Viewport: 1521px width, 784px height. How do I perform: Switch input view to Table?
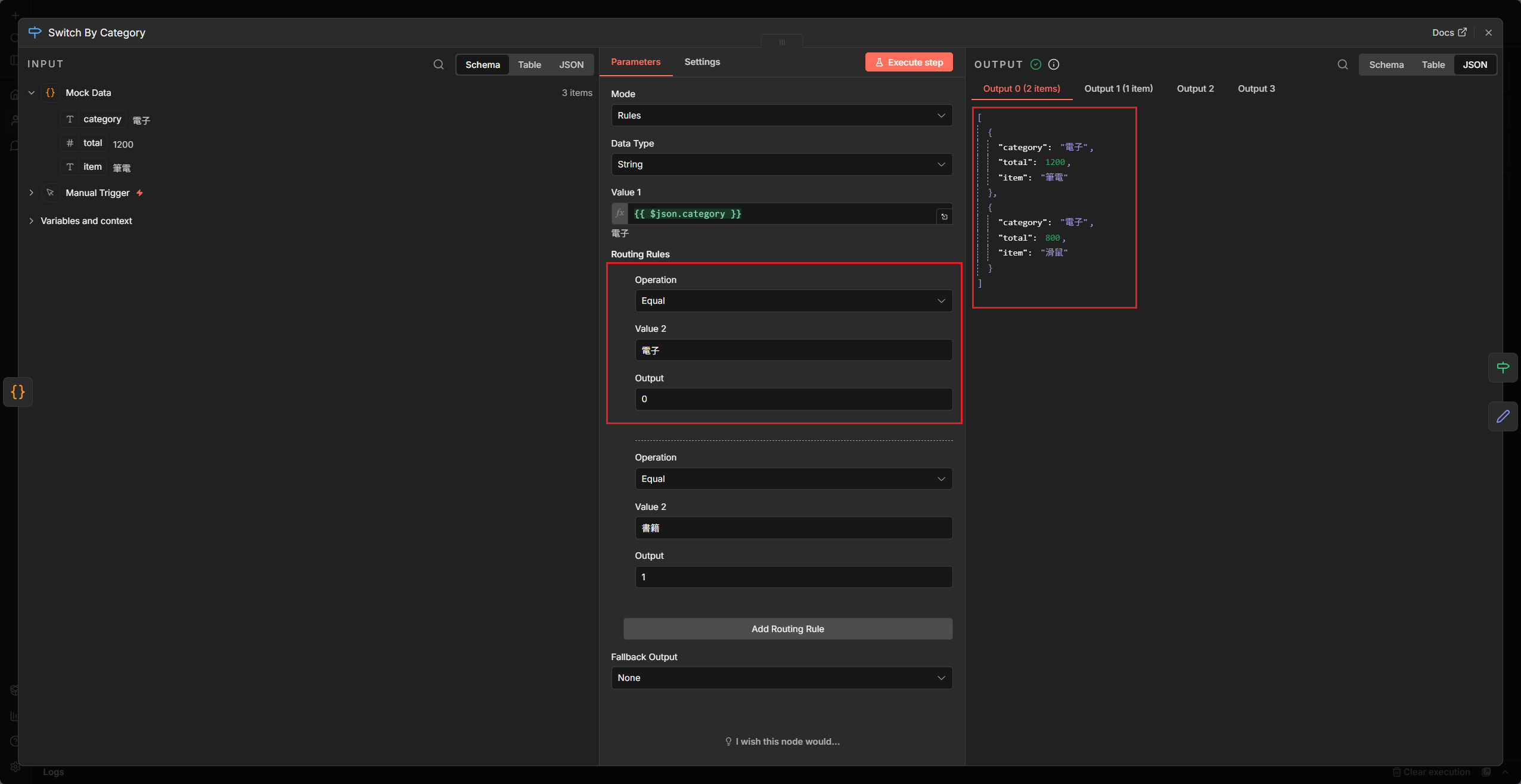[x=529, y=64]
